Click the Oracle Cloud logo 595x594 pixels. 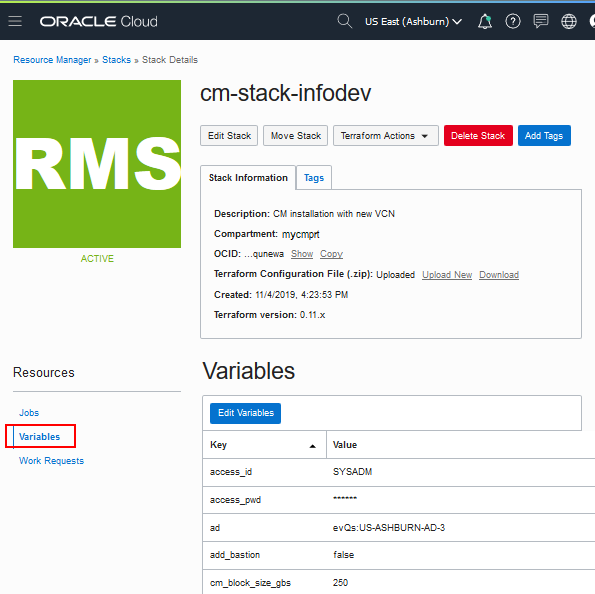[x=99, y=22]
